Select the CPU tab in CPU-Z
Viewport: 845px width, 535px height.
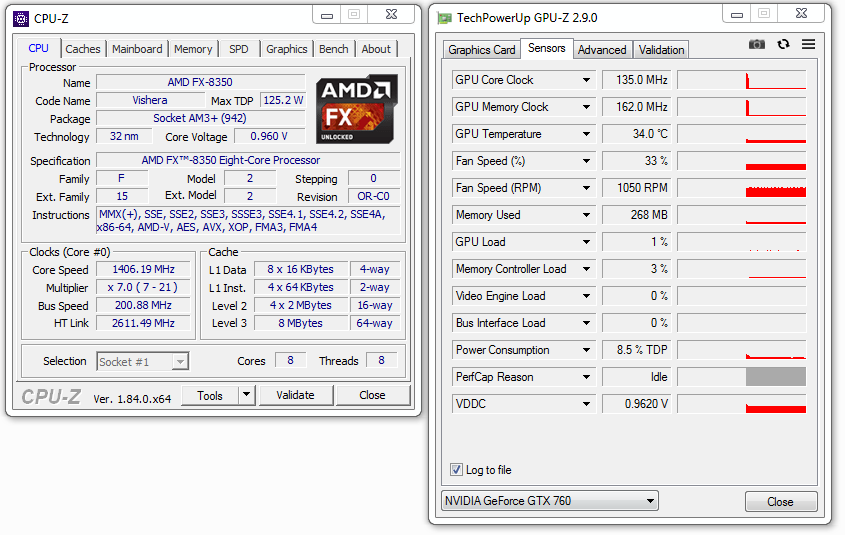click(38, 48)
